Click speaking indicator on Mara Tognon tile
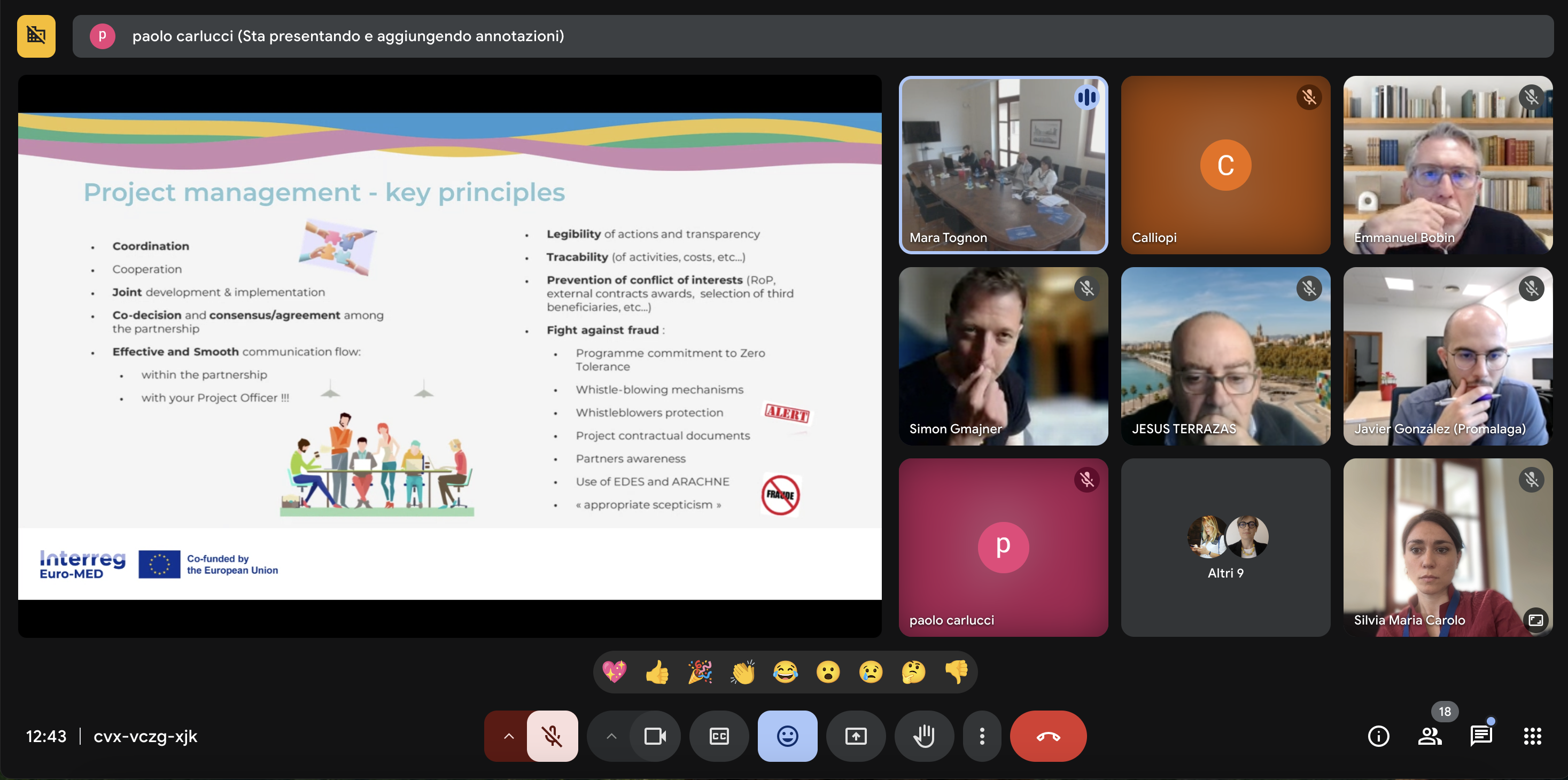Screen dimensions: 1568x780 pos(1086,97)
